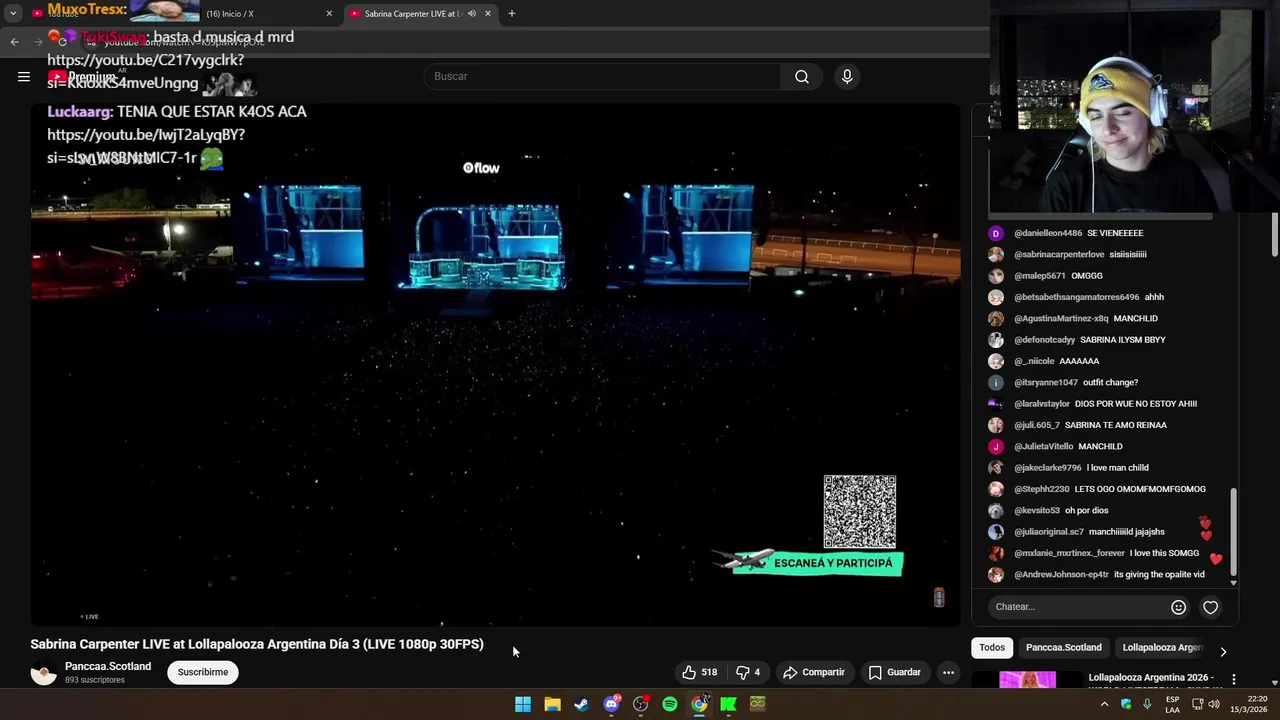This screenshot has height=720, width=1280.
Task: Open more actions three-dot menu below the video
Action: [x=948, y=672]
